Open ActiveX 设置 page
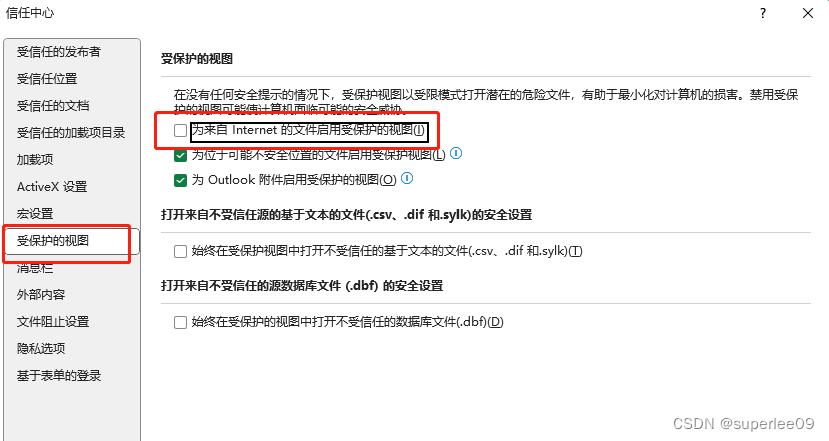Viewport: 829px width, 441px height. click(52, 187)
